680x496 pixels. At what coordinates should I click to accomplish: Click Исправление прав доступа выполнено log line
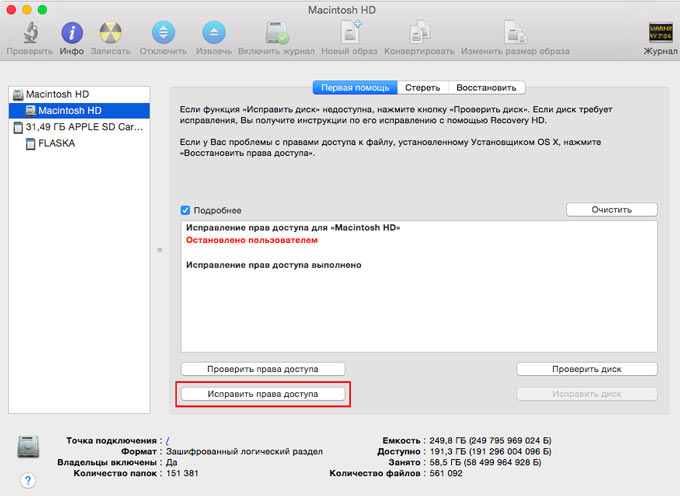(x=274, y=265)
